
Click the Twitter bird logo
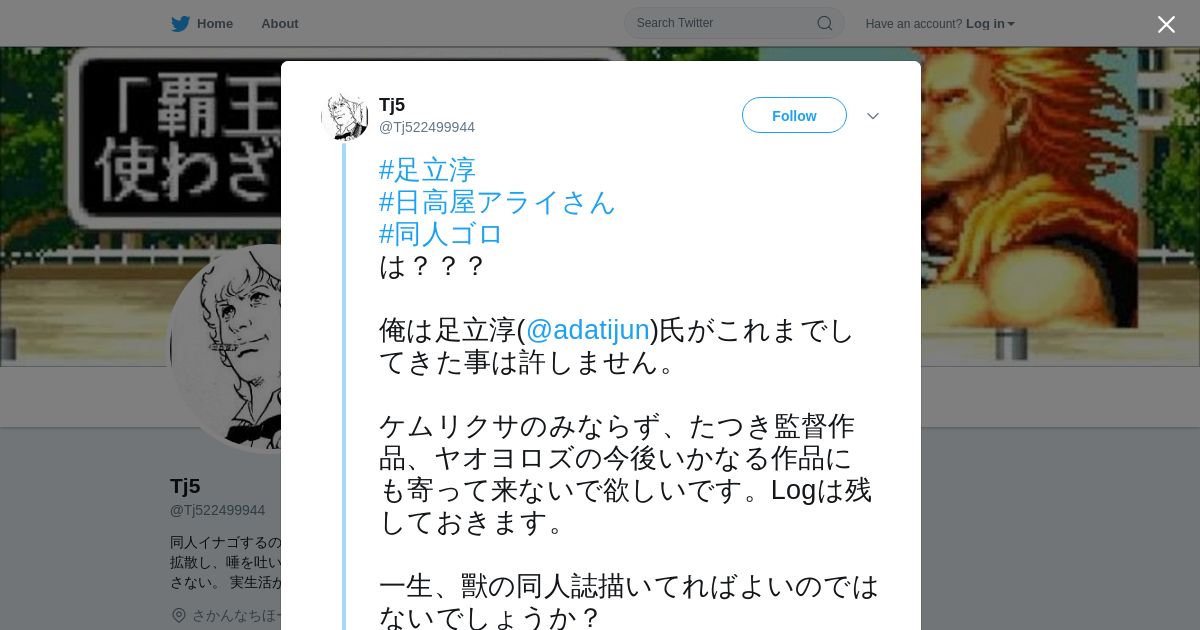[180, 24]
